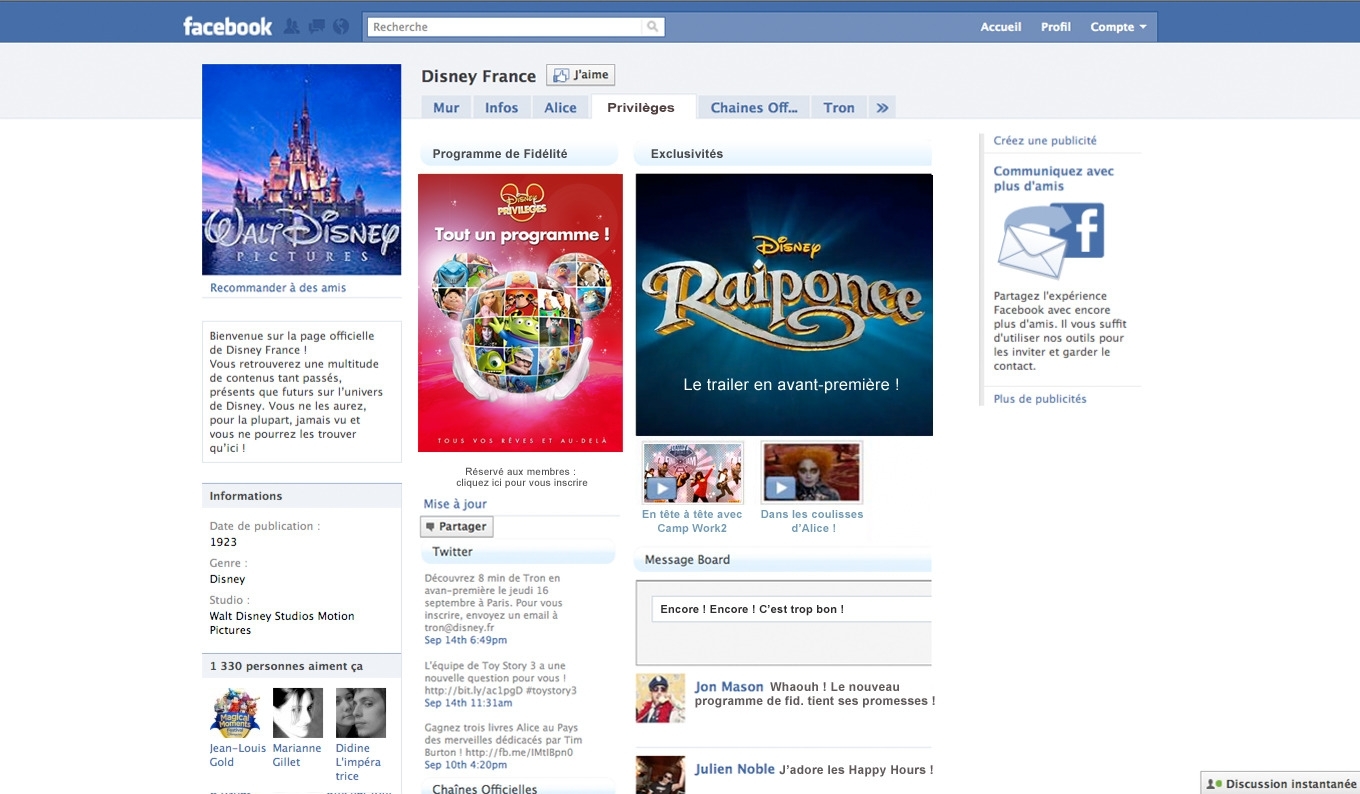Click the Partager button
This screenshot has width=1360, height=794.
pyautogui.click(x=457, y=527)
